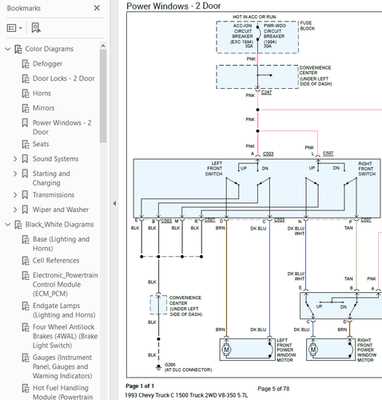Click the G200 ground label in diagram
Viewport: 382px width, 400px height.
click(170, 365)
